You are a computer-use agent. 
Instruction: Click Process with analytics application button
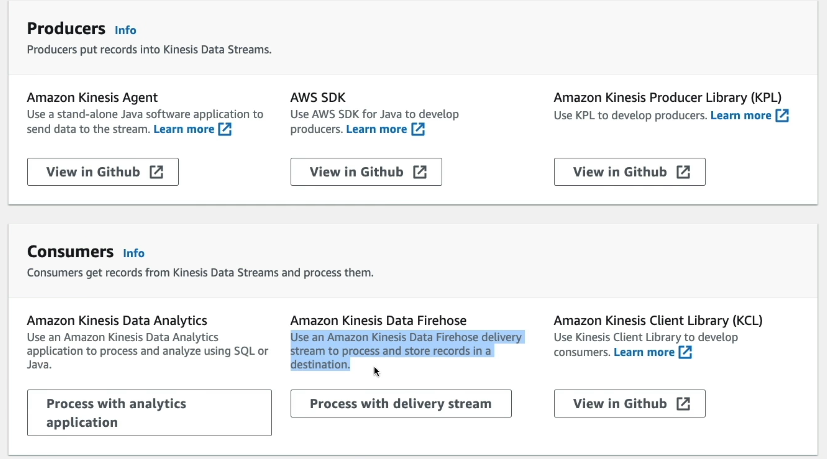click(149, 413)
